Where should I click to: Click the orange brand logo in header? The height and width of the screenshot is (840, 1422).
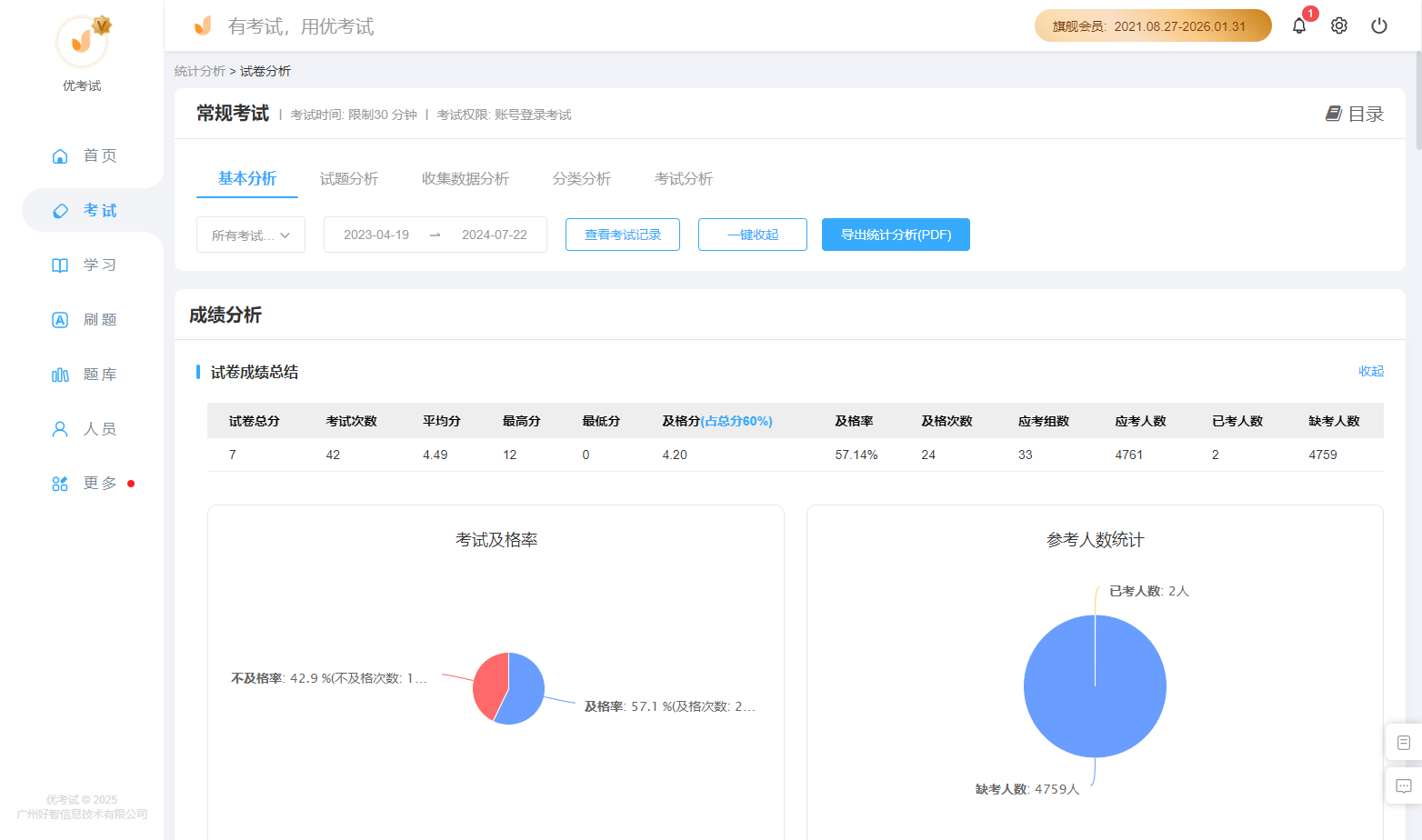pos(203,25)
